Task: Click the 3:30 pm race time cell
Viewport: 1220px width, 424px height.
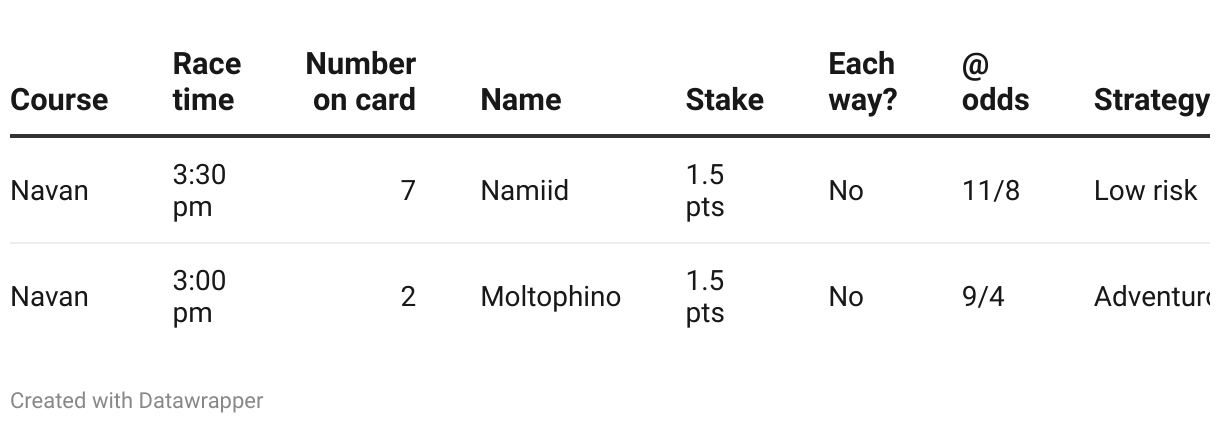Action: [199, 191]
